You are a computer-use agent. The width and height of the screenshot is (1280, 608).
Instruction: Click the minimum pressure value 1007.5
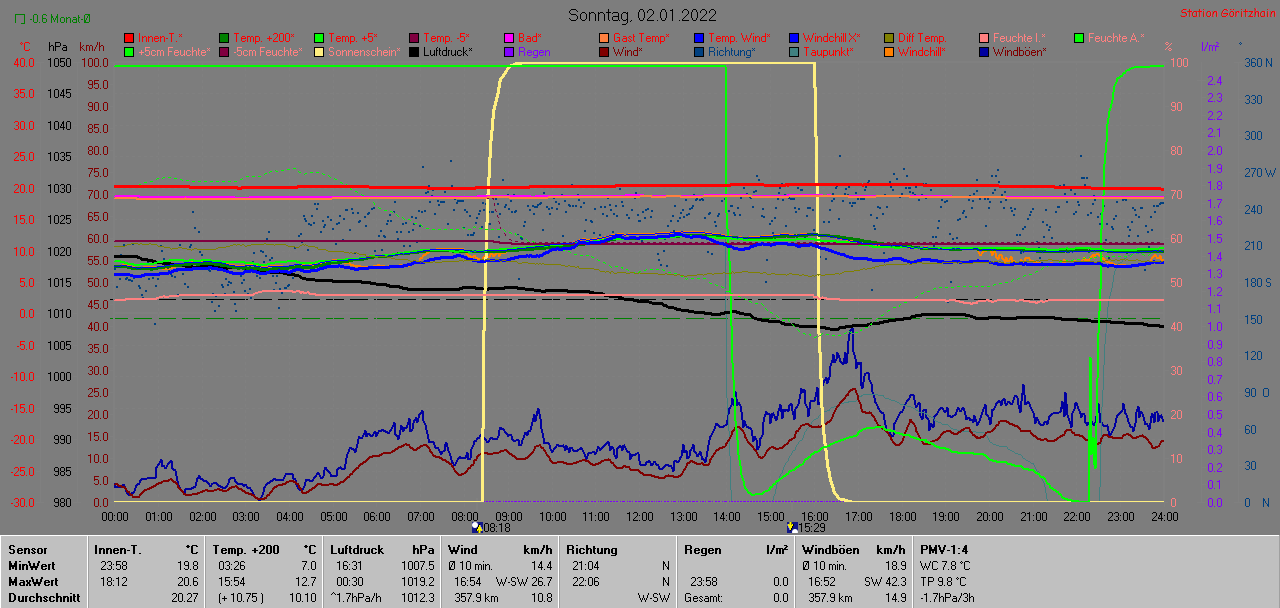pyautogui.click(x=417, y=566)
